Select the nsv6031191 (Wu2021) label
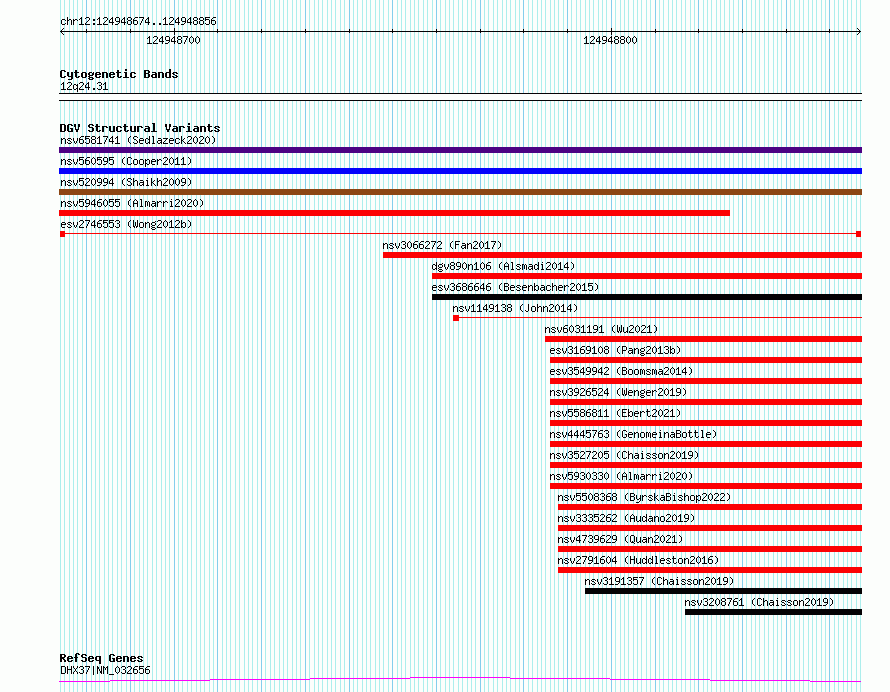890x692 pixels. tap(601, 329)
